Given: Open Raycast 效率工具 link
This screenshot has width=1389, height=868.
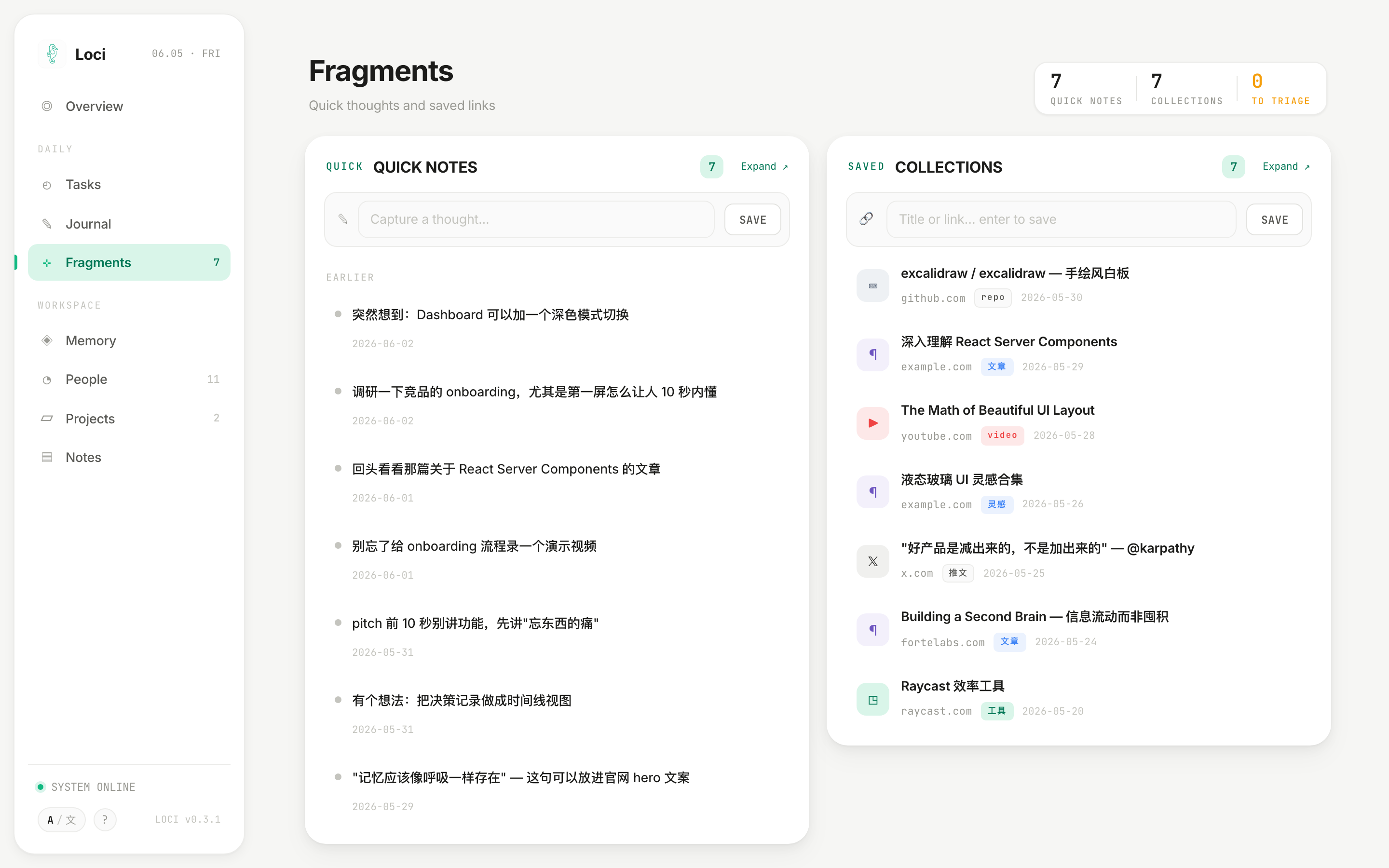Looking at the screenshot, I should [x=952, y=686].
